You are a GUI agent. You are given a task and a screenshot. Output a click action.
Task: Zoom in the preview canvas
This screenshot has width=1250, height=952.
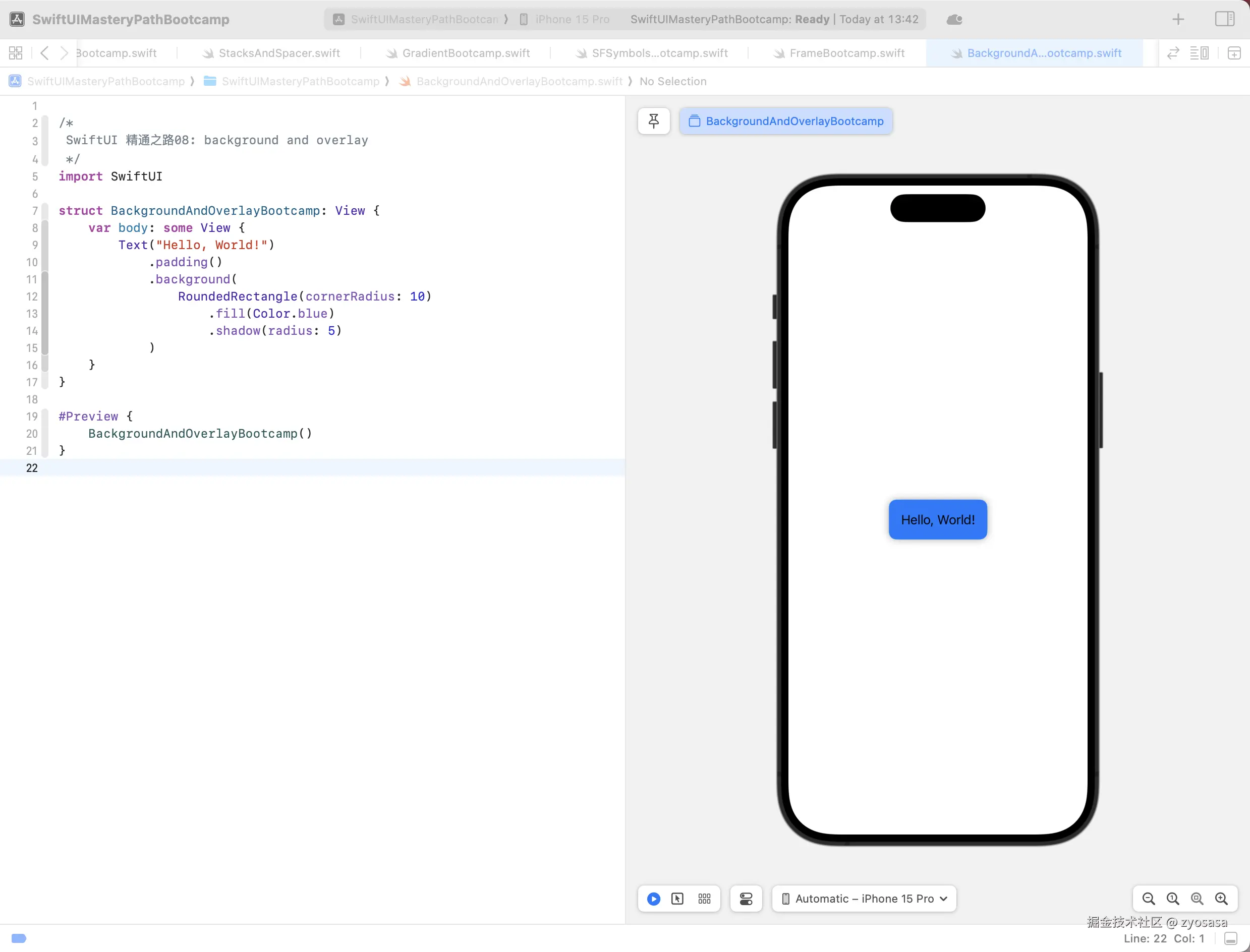(1222, 899)
